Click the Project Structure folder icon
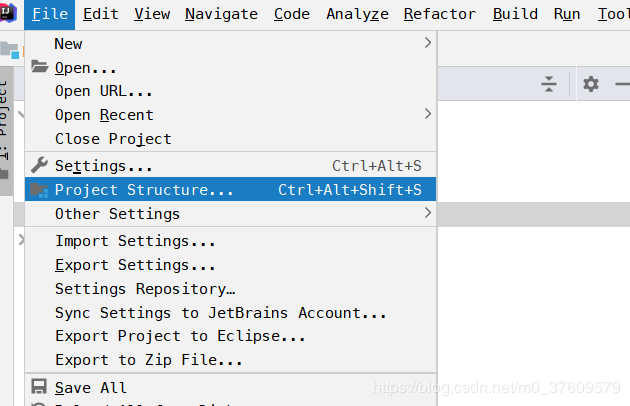This screenshot has width=630, height=406. coord(39,190)
